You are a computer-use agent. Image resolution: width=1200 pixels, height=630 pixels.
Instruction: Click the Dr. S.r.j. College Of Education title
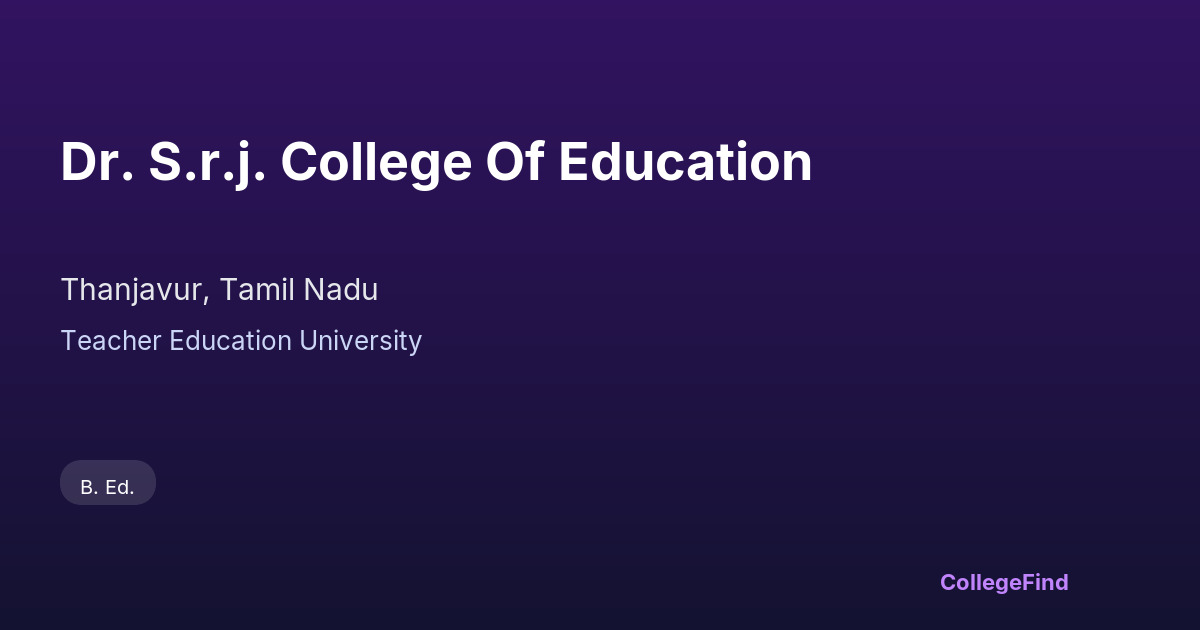click(436, 162)
